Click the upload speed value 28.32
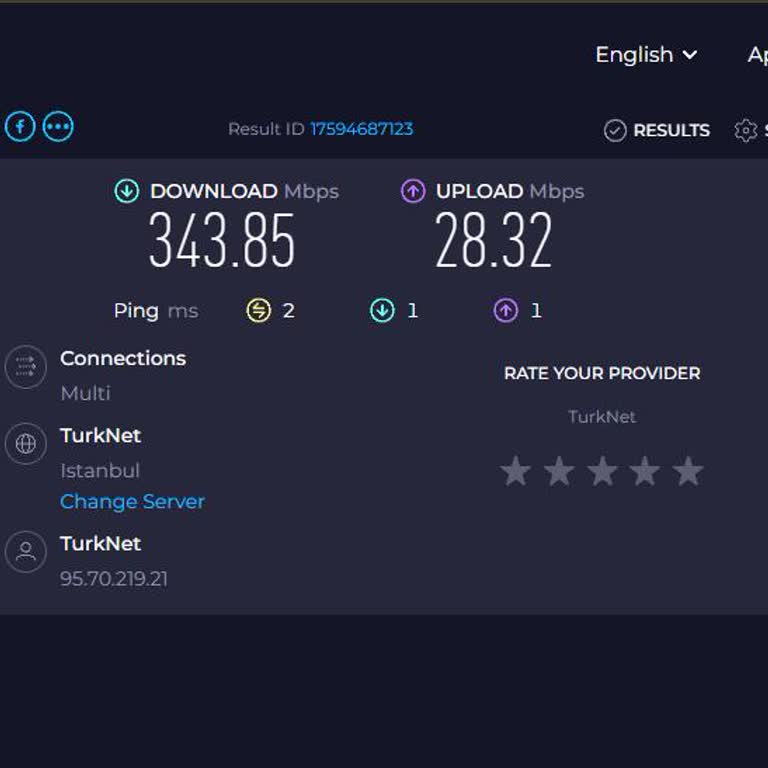 coord(494,240)
